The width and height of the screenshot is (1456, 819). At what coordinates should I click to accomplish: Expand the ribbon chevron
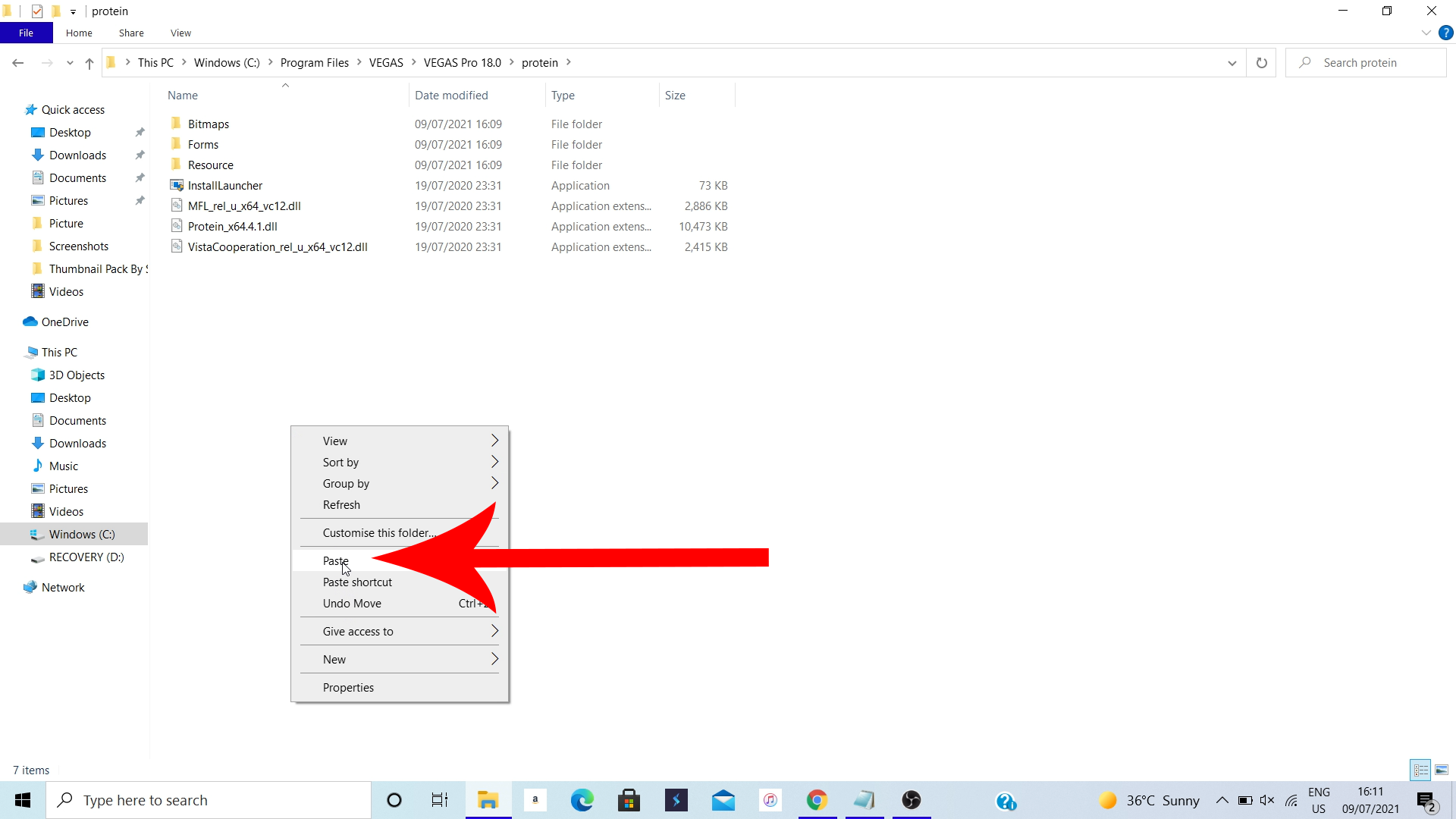click(1426, 33)
